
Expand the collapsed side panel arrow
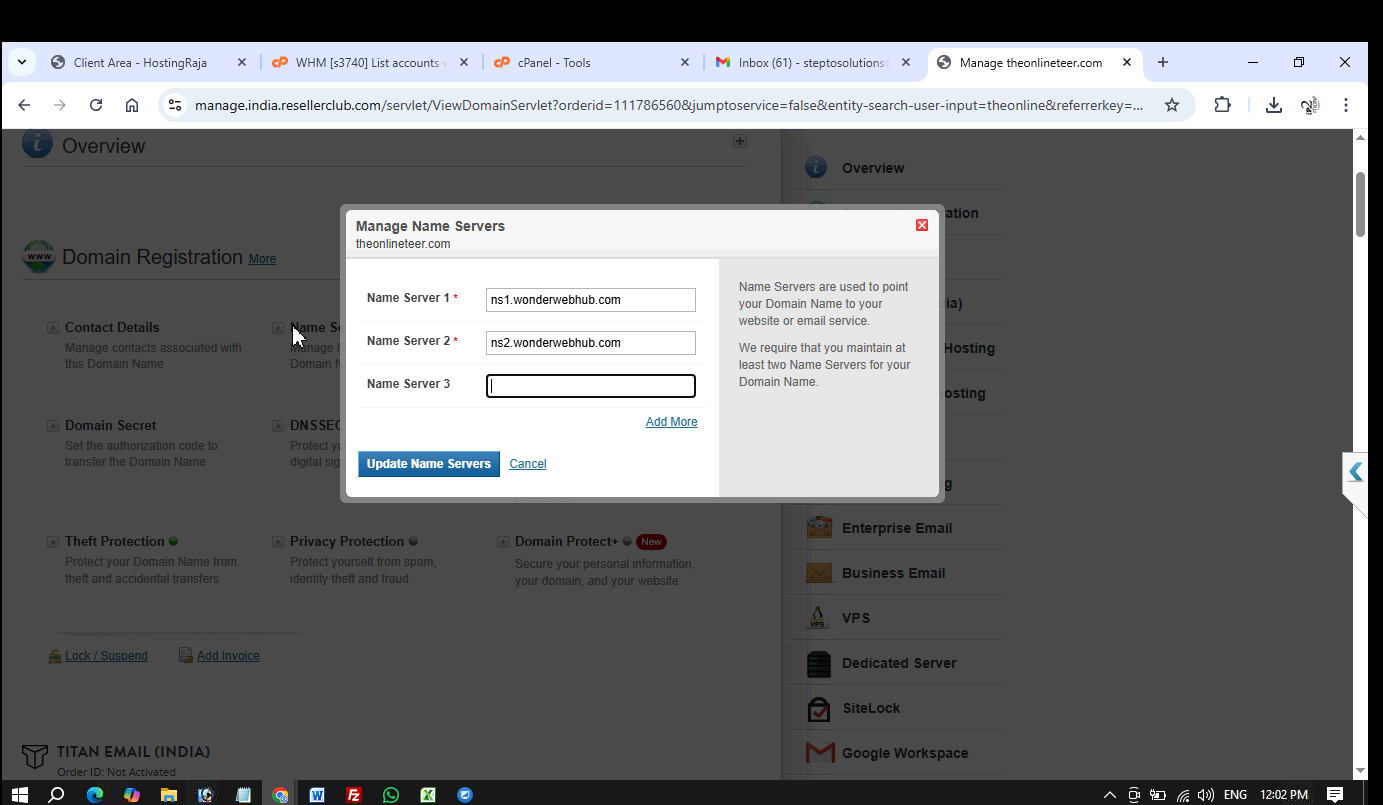tap(1355, 472)
